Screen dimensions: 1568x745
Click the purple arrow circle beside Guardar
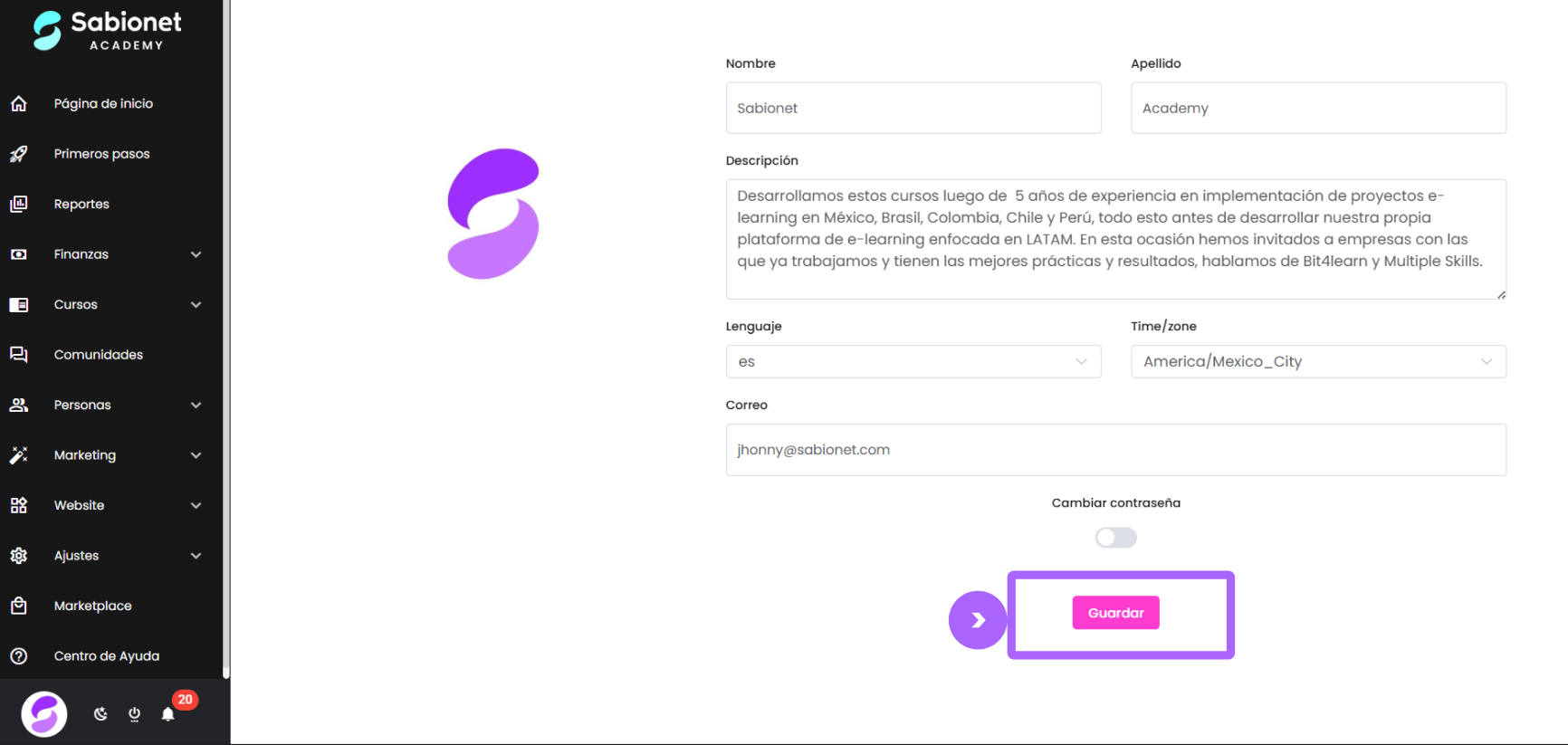[x=978, y=620]
